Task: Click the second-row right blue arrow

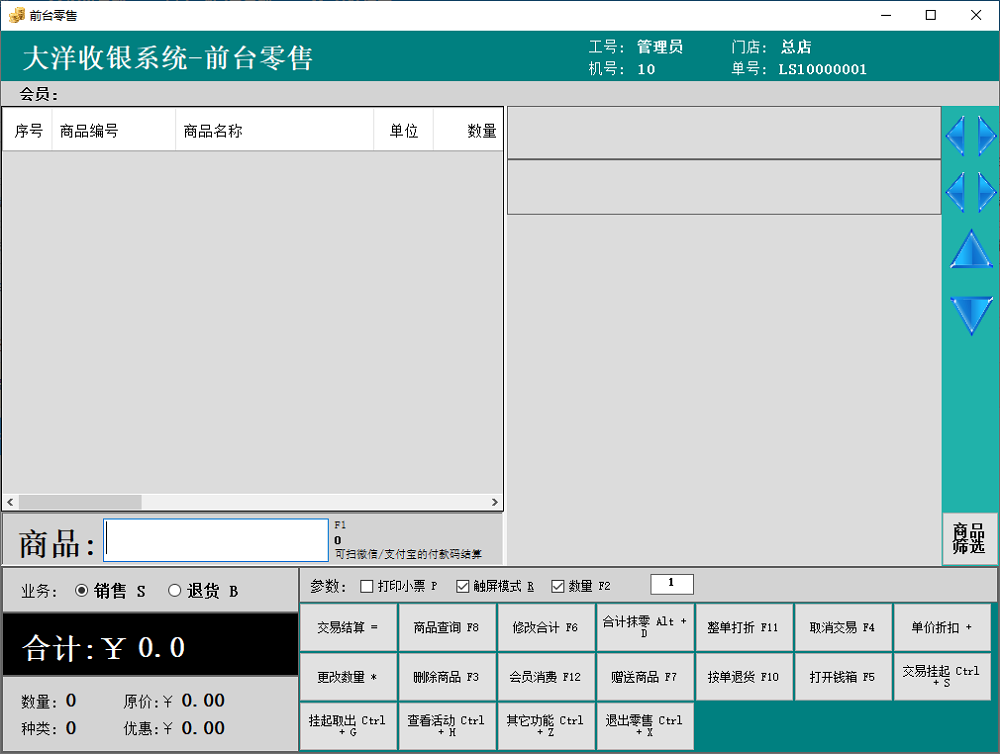Action: pyautogui.click(x=986, y=190)
